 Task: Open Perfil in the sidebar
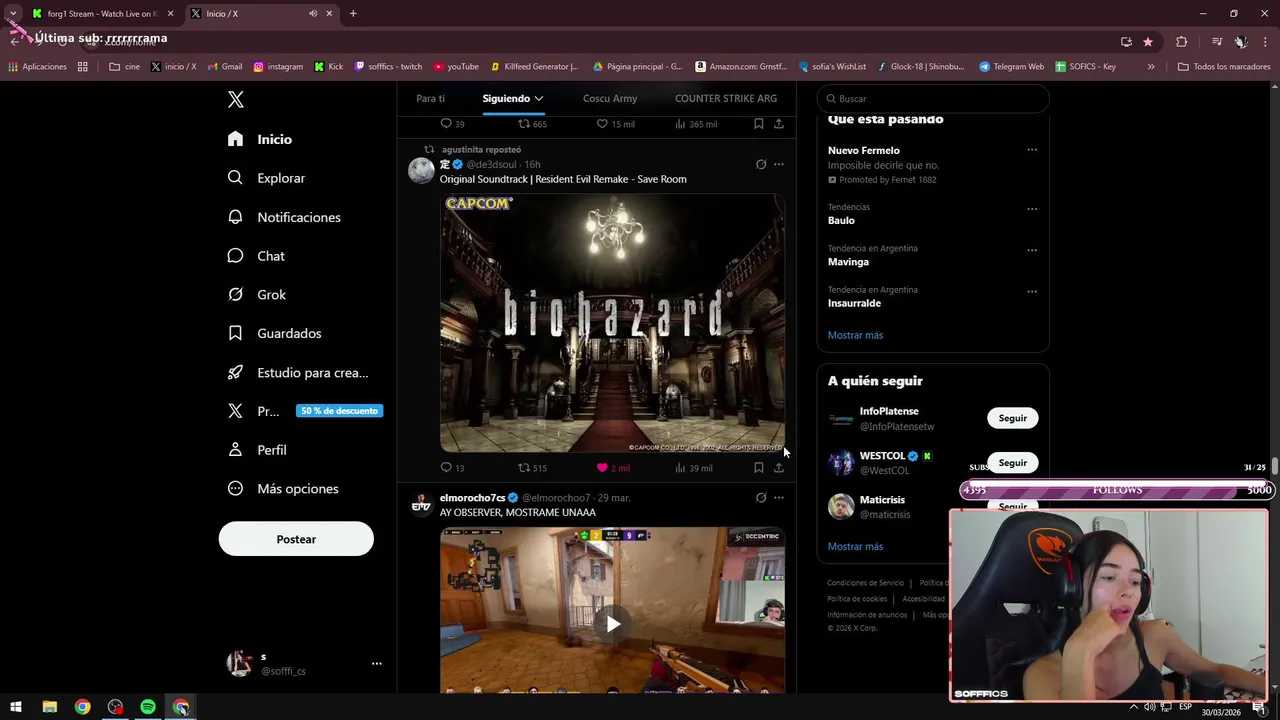pos(257,450)
